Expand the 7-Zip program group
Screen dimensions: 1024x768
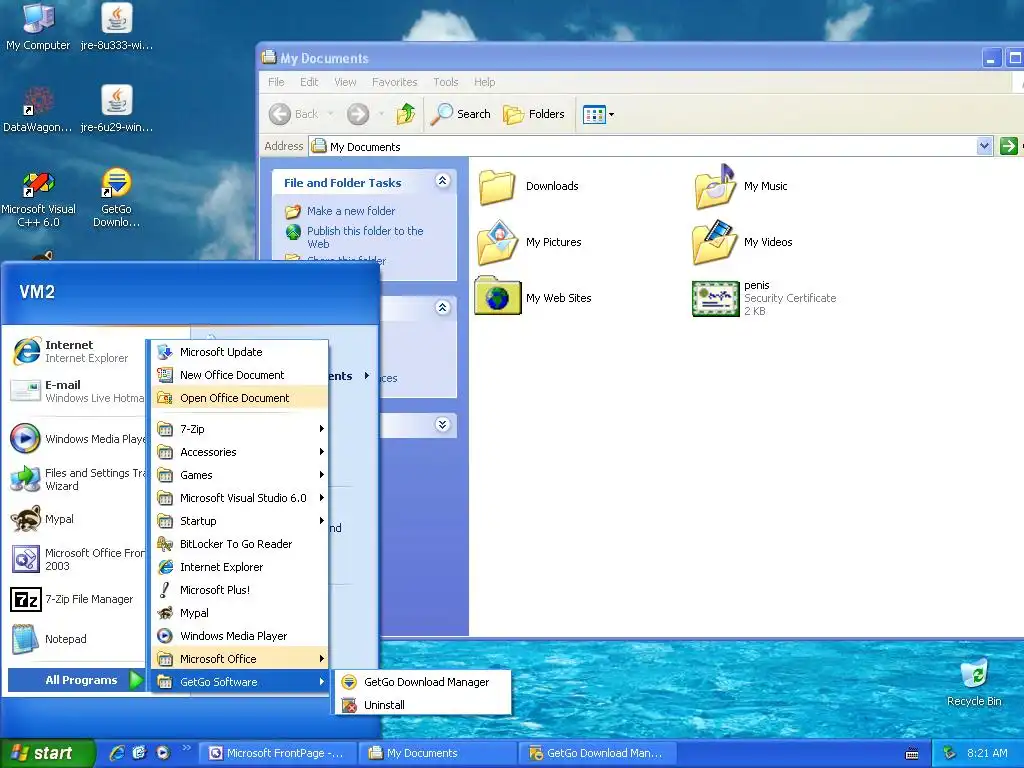coord(240,429)
